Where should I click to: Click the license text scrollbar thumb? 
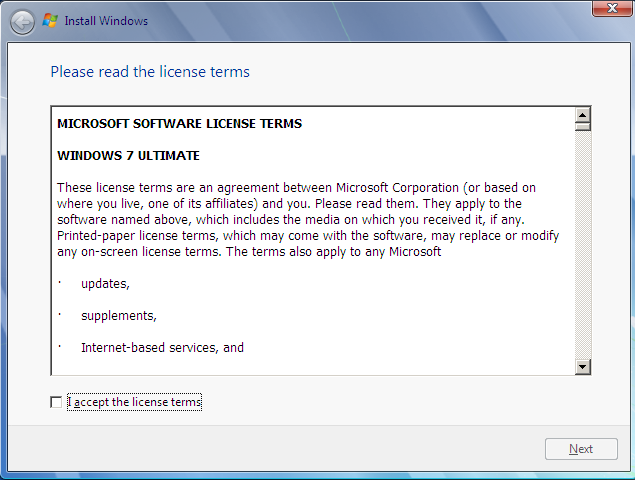pyautogui.click(x=583, y=126)
